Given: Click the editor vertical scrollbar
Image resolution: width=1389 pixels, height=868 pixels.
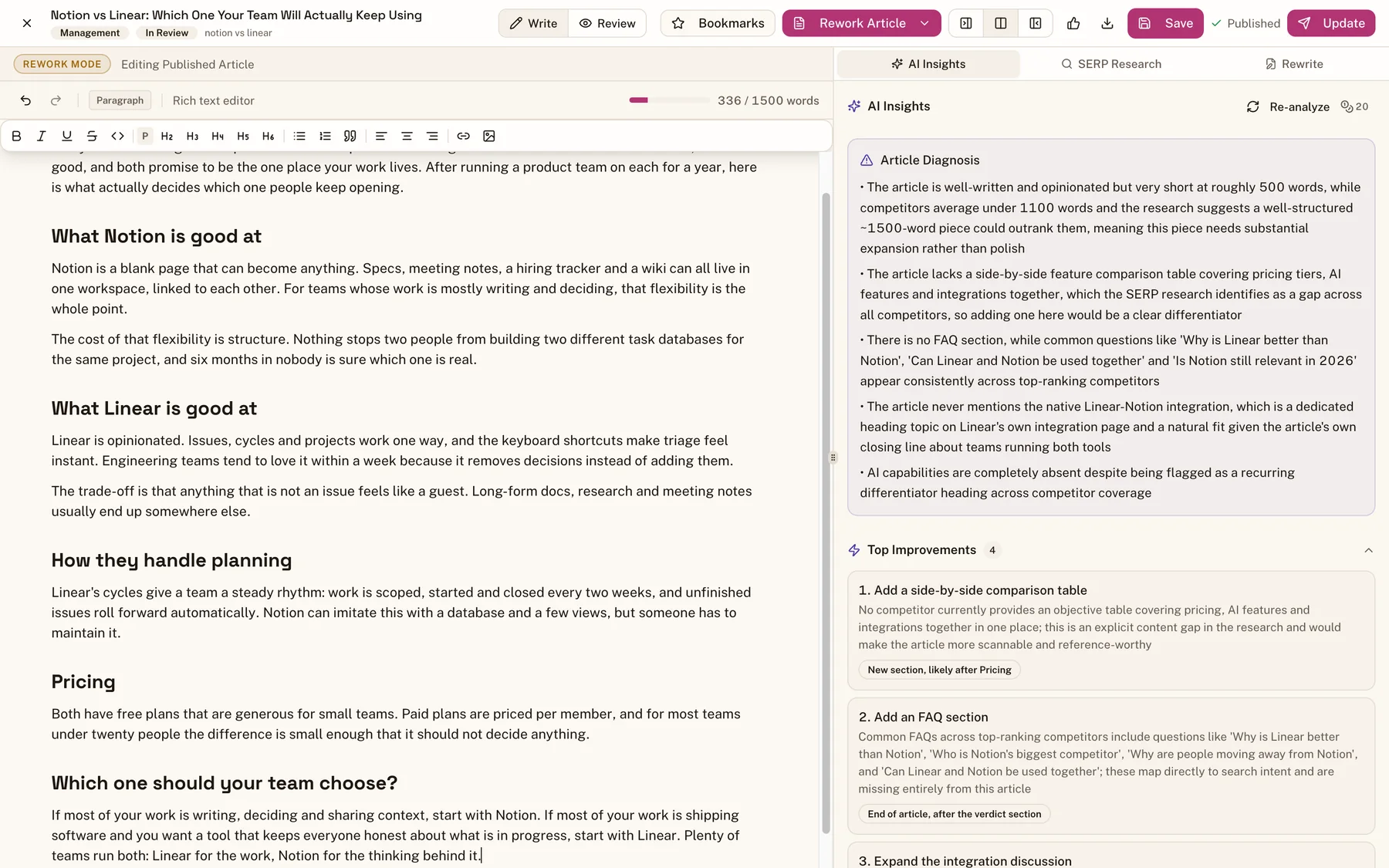Looking at the screenshot, I should [826, 513].
